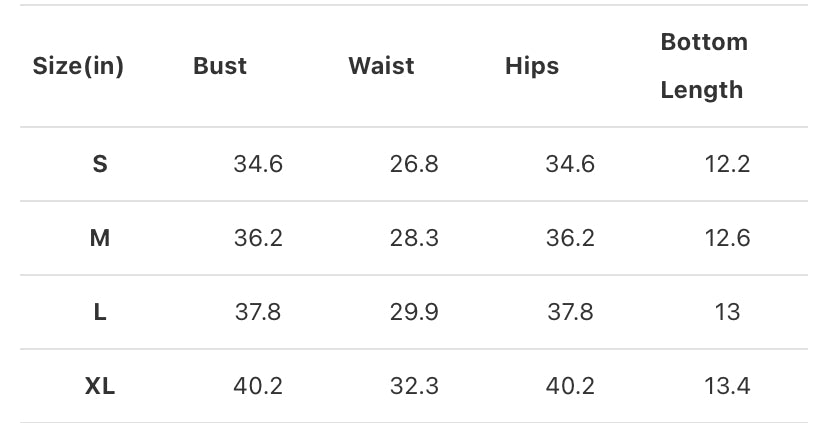The width and height of the screenshot is (828, 423).
Task: Click bottom length value 13.4
Action: [727, 386]
